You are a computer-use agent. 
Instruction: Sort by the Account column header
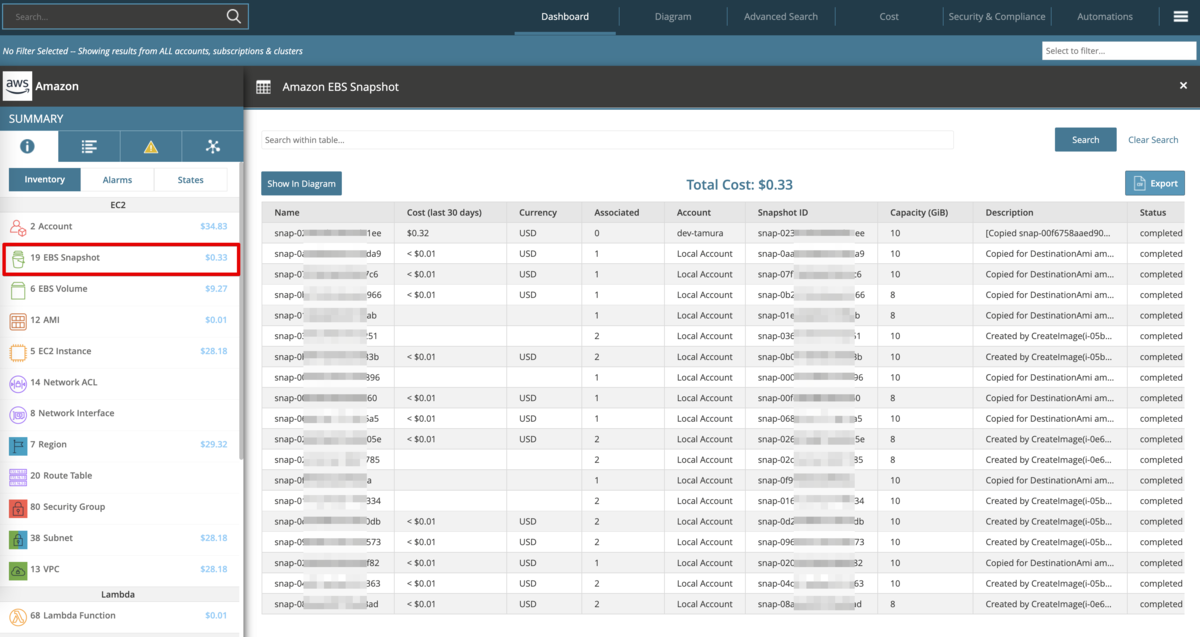(x=704, y=212)
